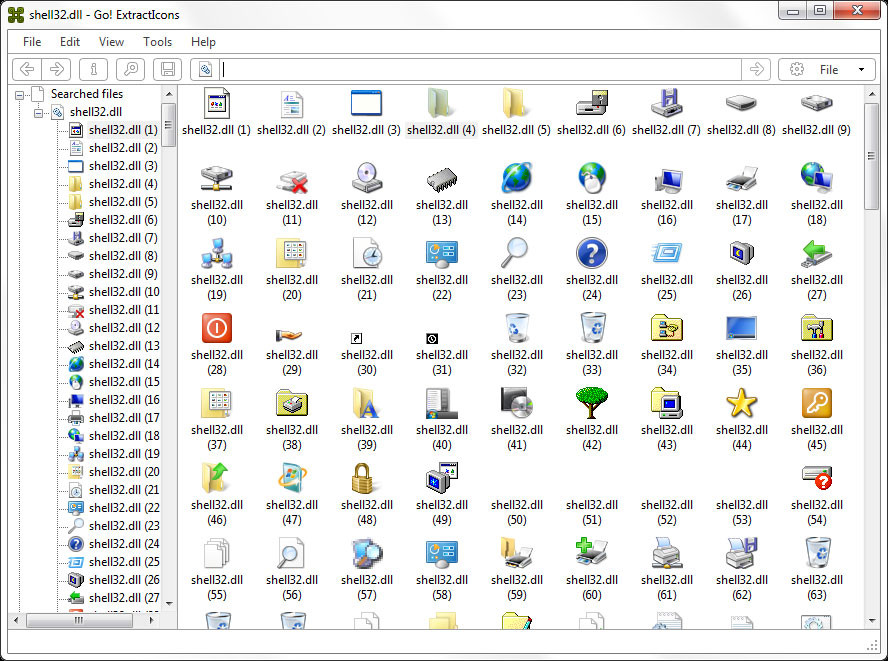
Task: Select shell32.dll (1) in the tree
Action: click(x=123, y=130)
